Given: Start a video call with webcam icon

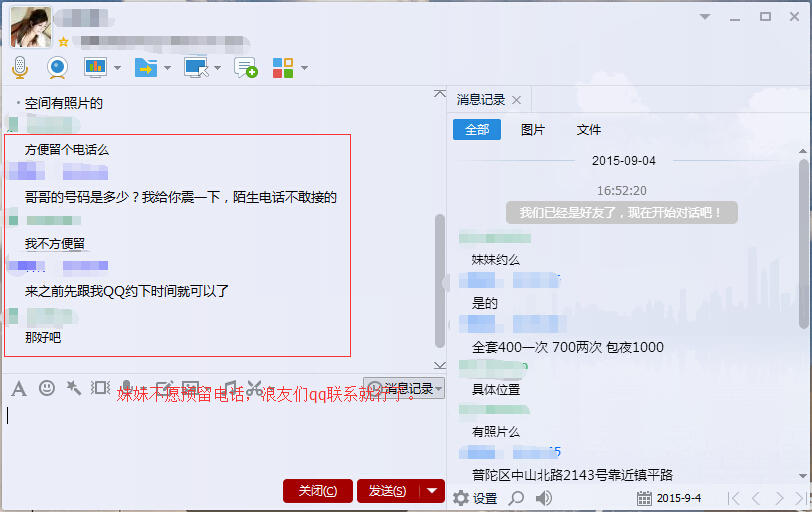Looking at the screenshot, I should (57, 67).
